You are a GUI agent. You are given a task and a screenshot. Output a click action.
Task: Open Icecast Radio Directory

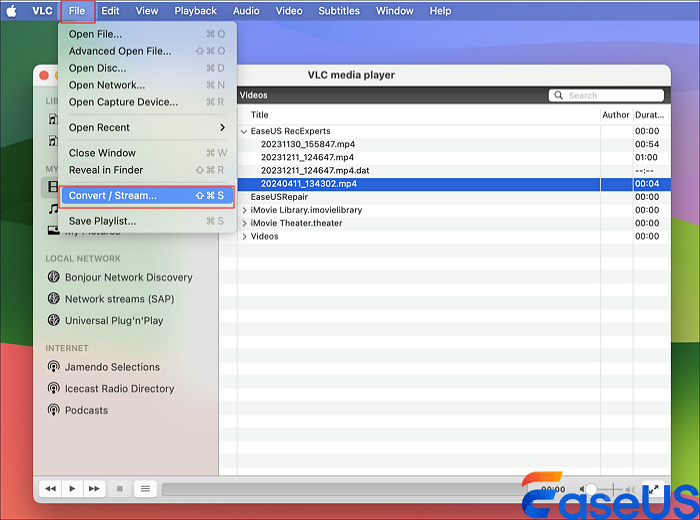click(x=119, y=389)
